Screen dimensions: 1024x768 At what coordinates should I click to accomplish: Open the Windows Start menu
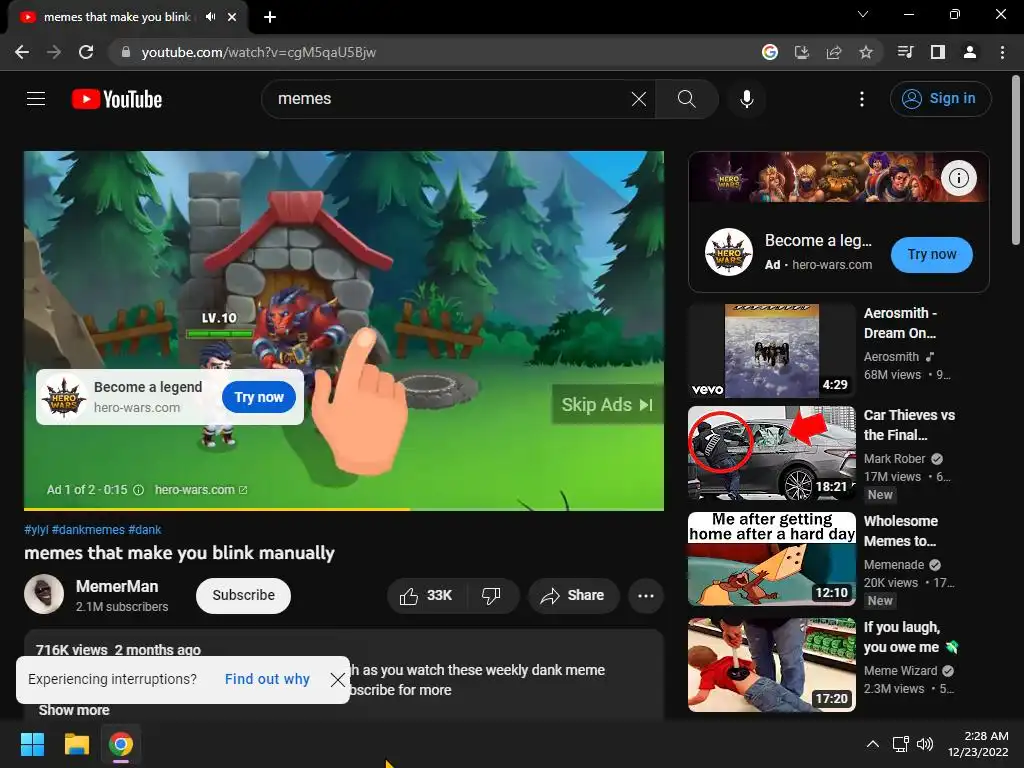coord(32,744)
